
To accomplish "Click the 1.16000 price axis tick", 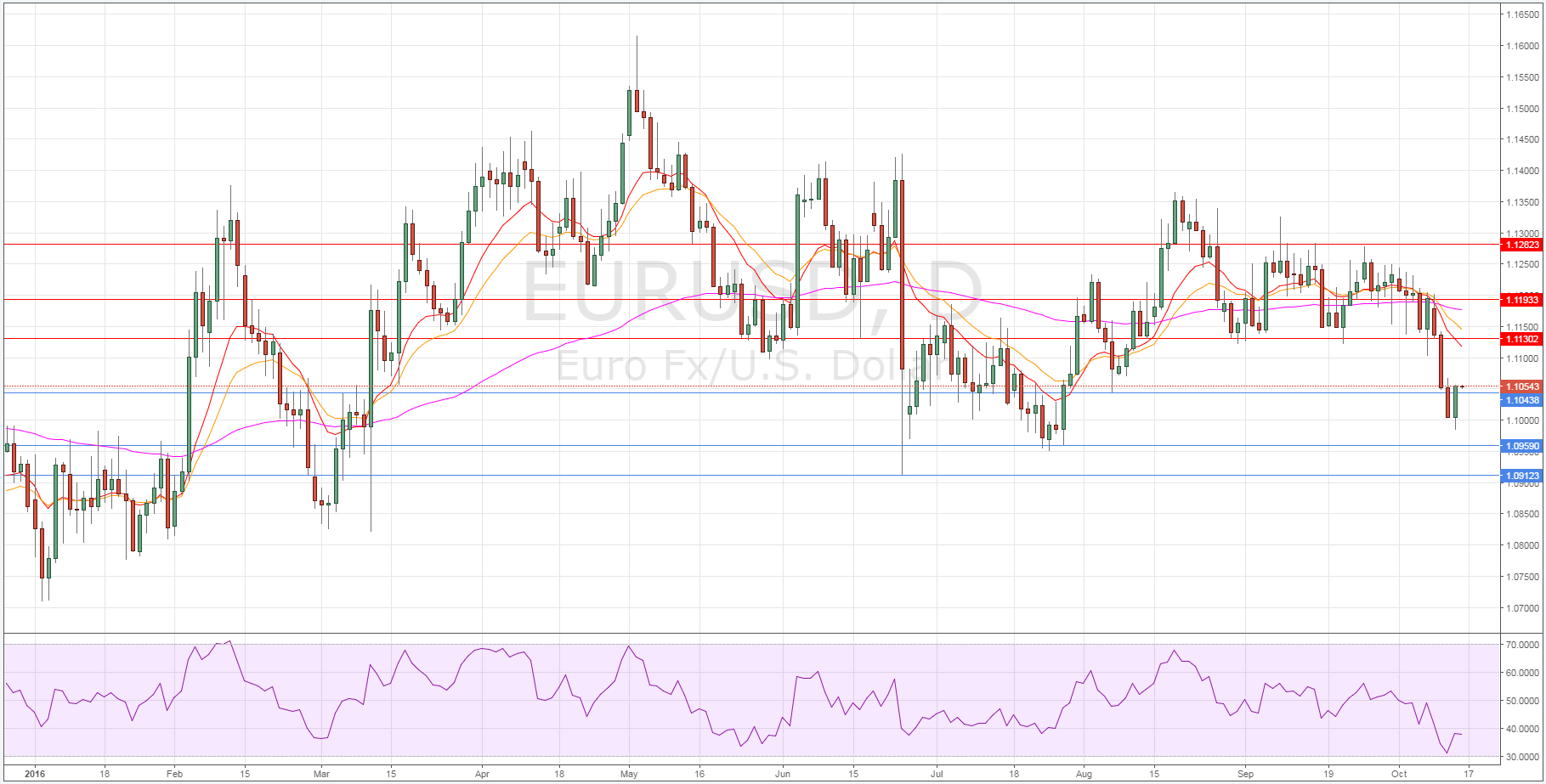I will pos(1522,46).
